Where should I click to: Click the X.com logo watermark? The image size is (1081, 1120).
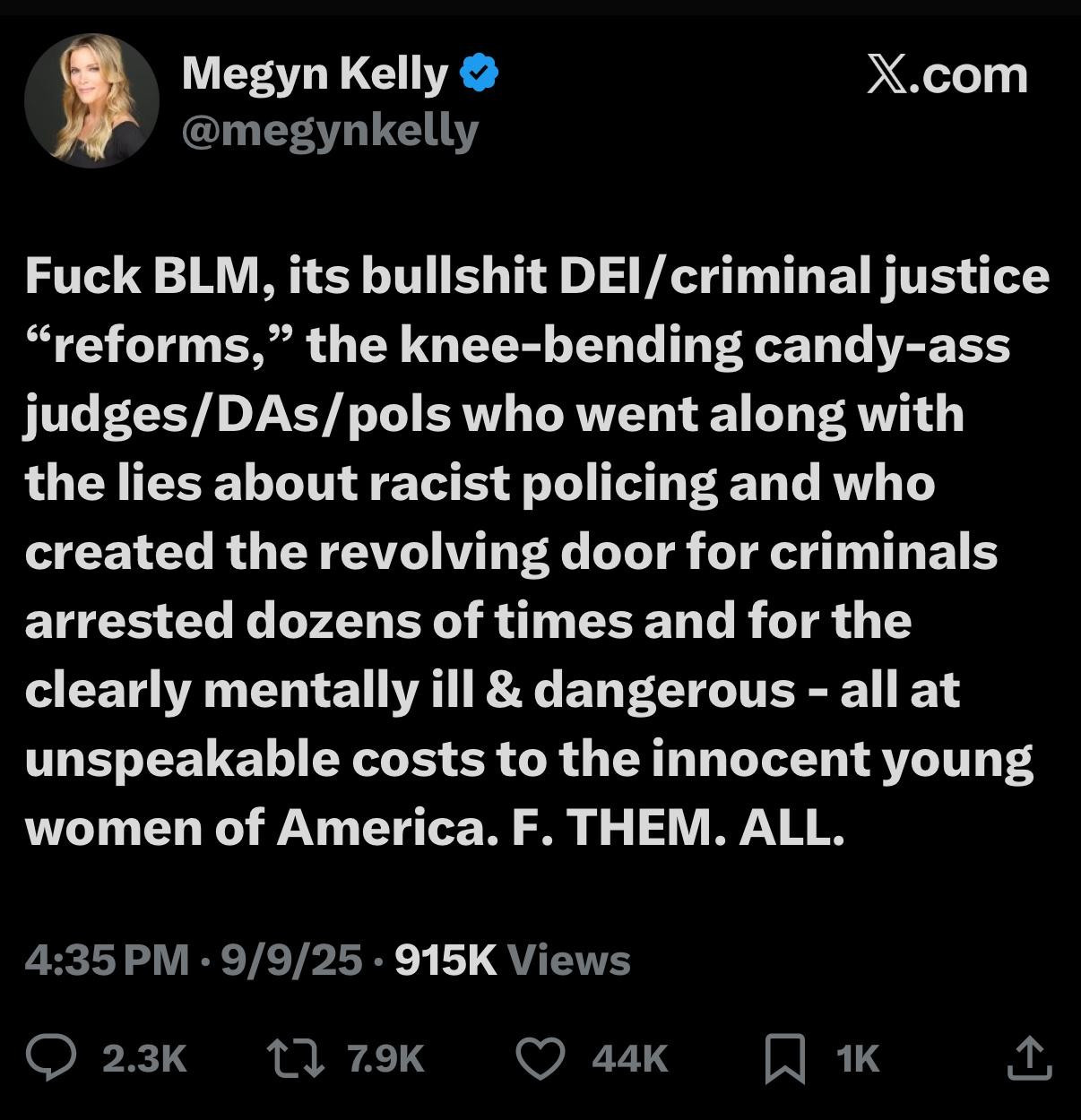coord(947,75)
